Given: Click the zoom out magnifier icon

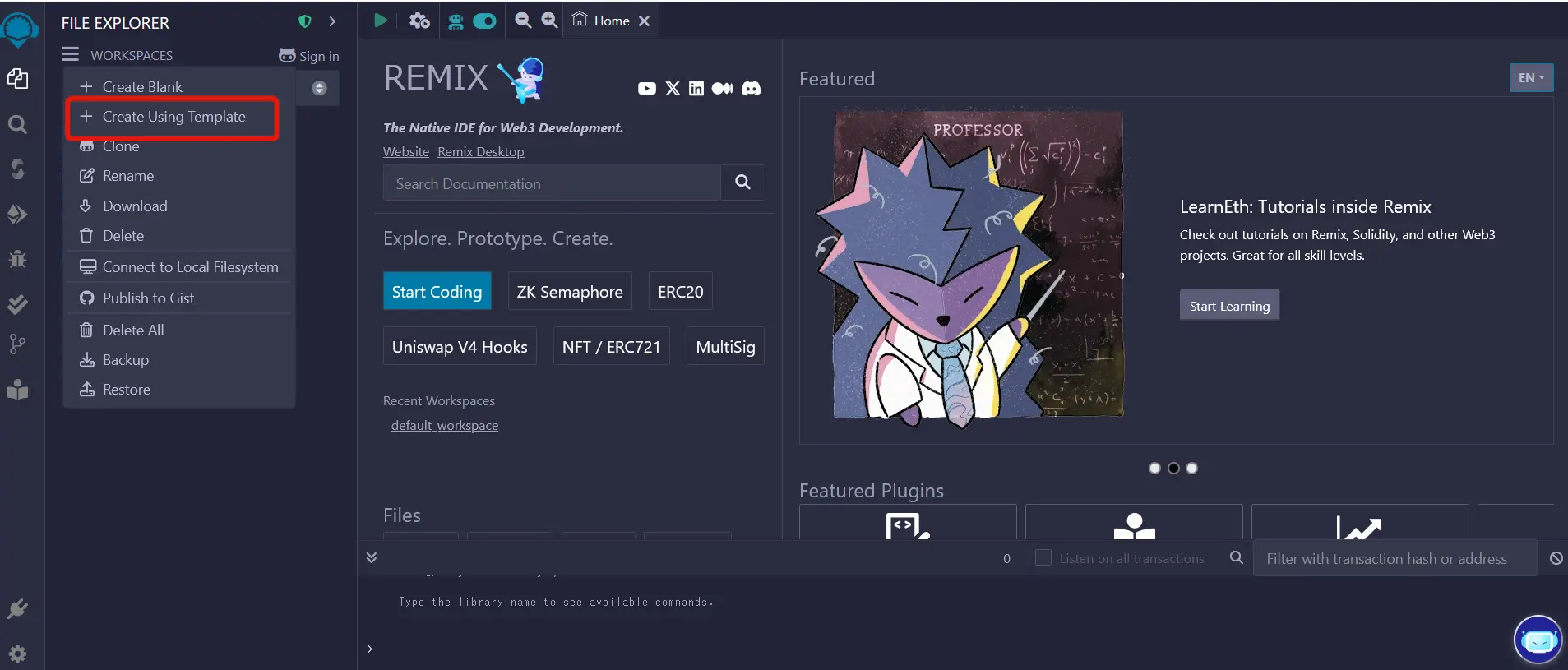Looking at the screenshot, I should (x=523, y=21).
